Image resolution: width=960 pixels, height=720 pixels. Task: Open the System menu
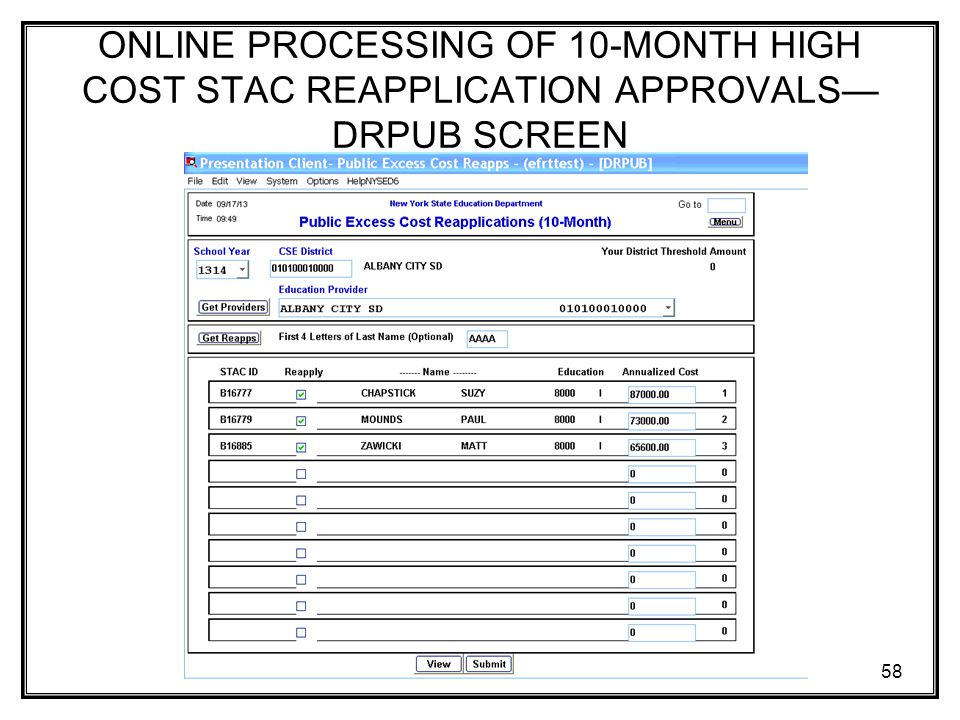282,181
